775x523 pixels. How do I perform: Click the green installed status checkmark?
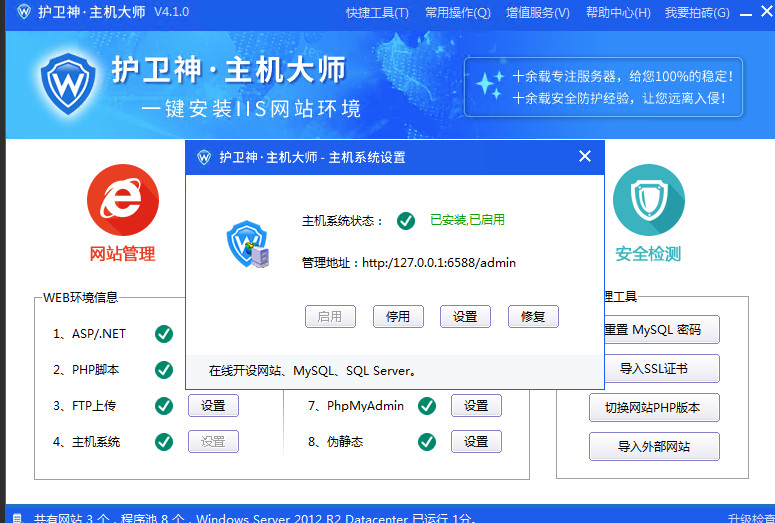pyautogui.click(x=405, y=220)
